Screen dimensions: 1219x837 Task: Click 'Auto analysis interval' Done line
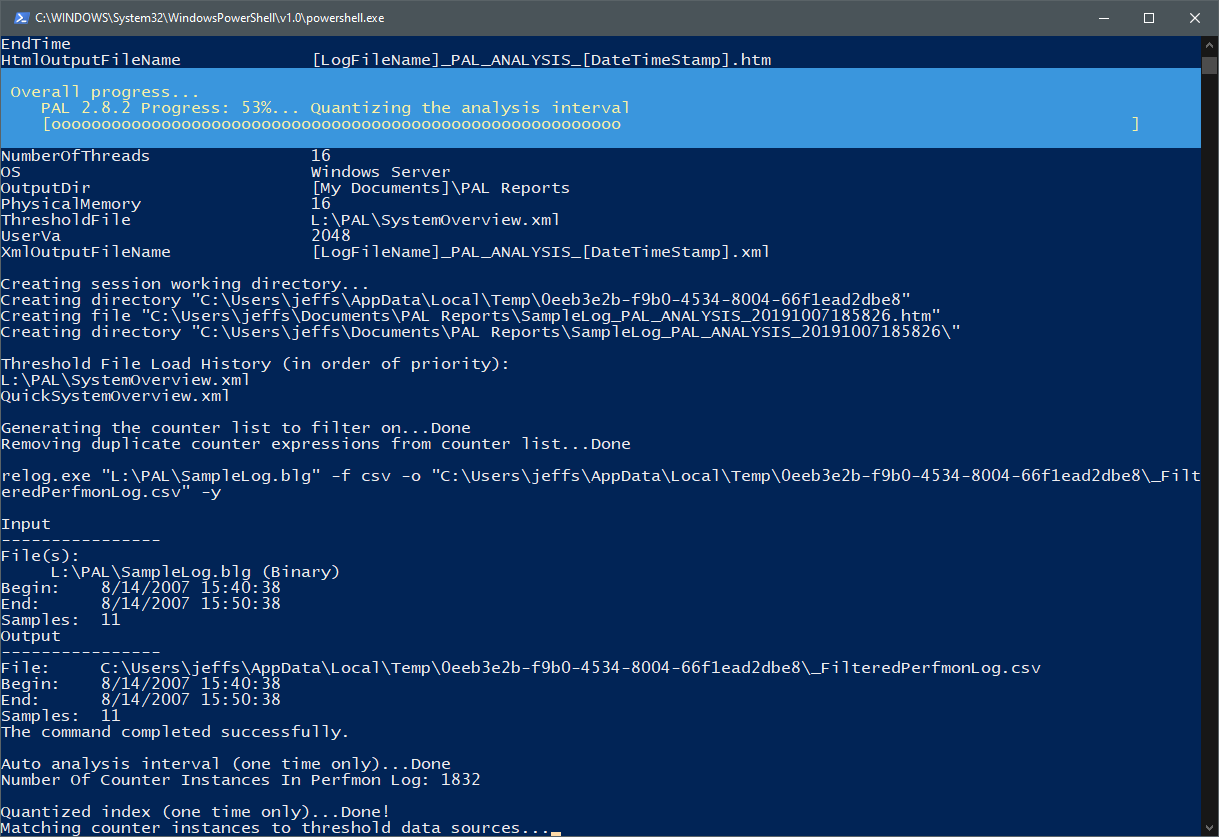tap(226, 764)
